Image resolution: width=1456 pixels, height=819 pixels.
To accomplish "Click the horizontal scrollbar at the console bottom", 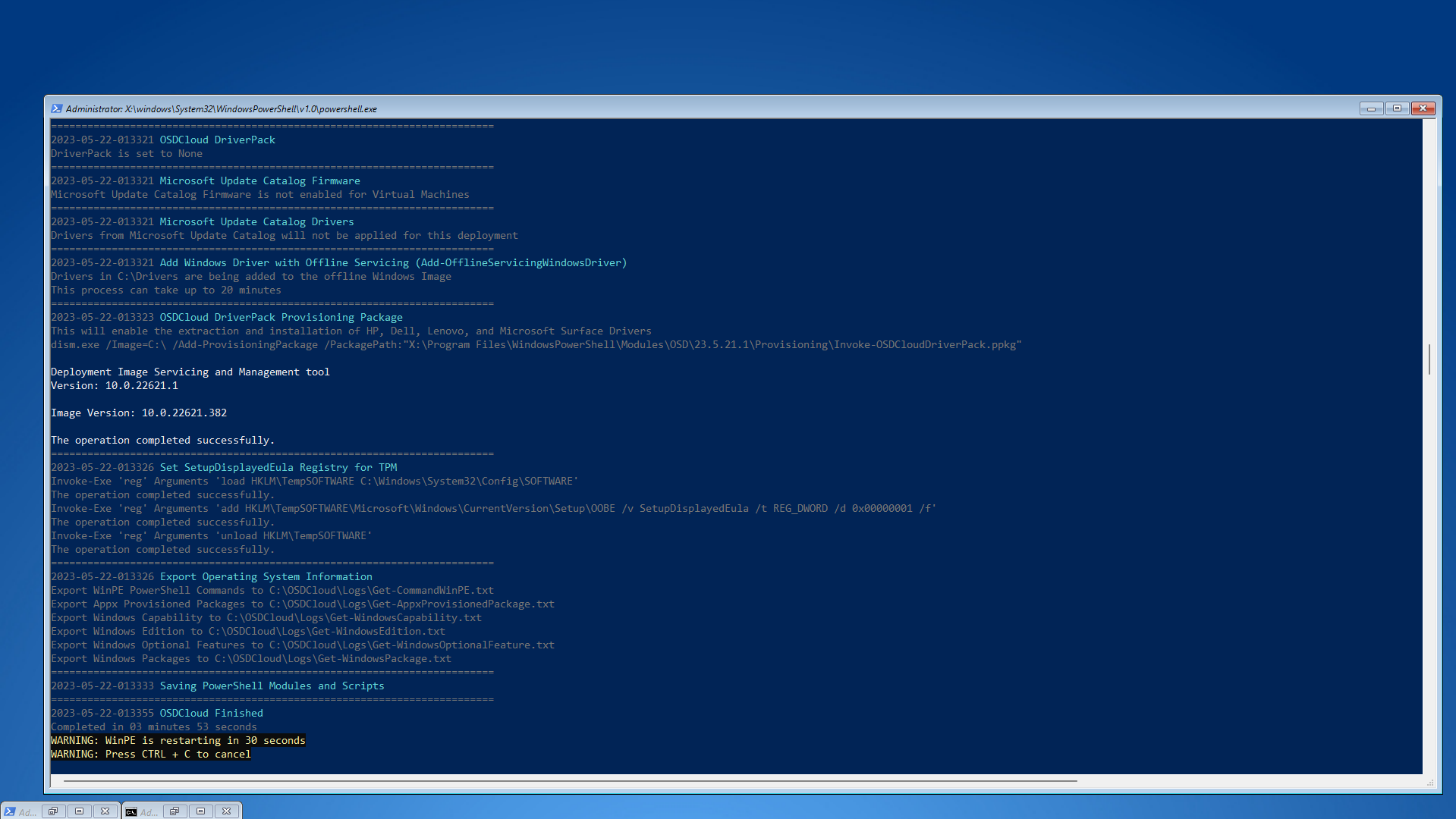I will [569, 780].
